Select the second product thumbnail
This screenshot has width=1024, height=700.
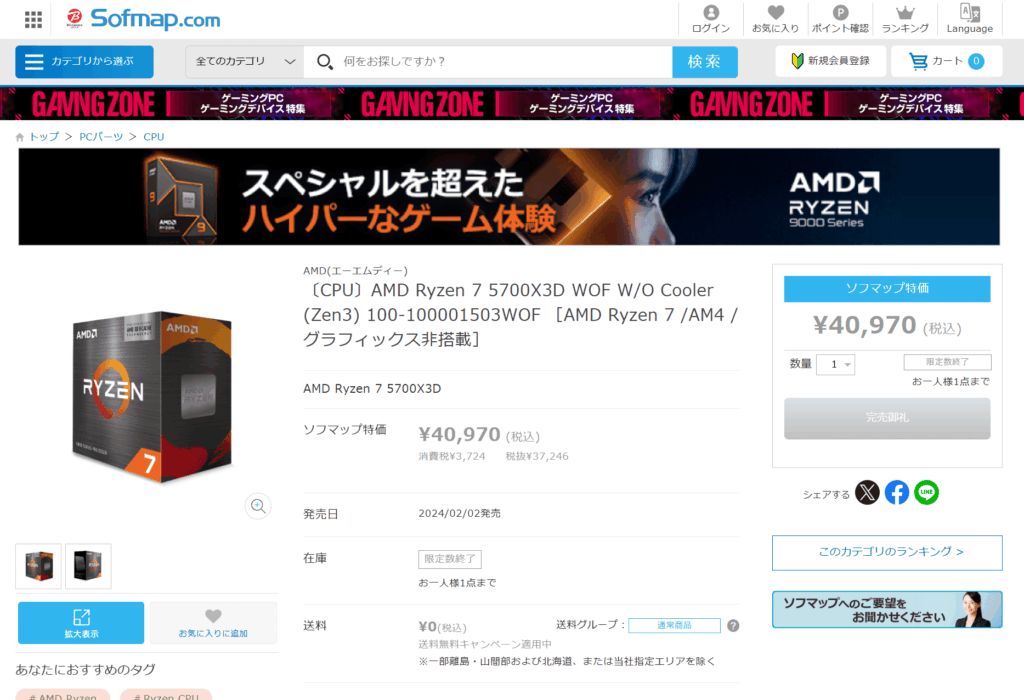88,566
